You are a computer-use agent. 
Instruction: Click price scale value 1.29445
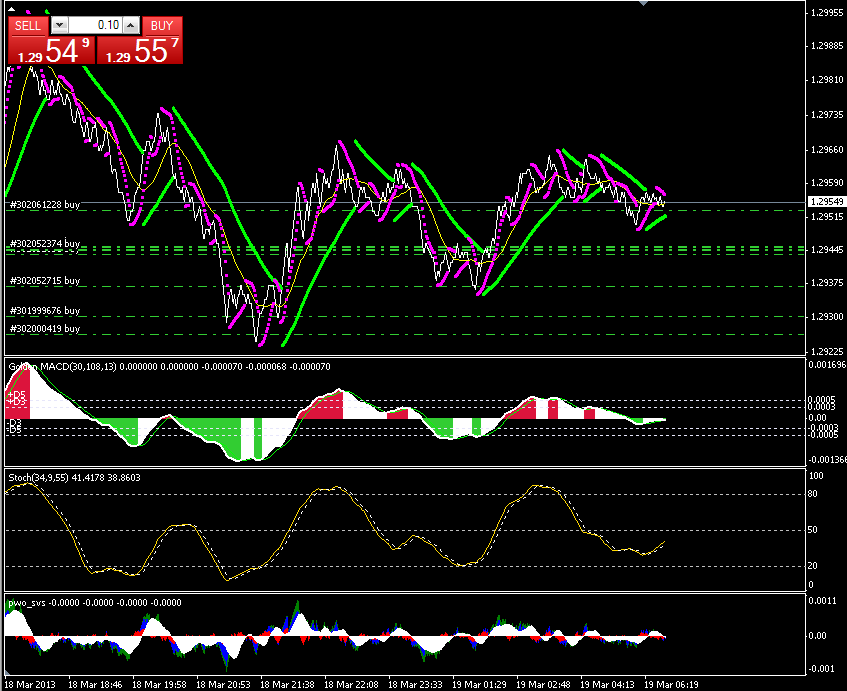coord(827,250)
